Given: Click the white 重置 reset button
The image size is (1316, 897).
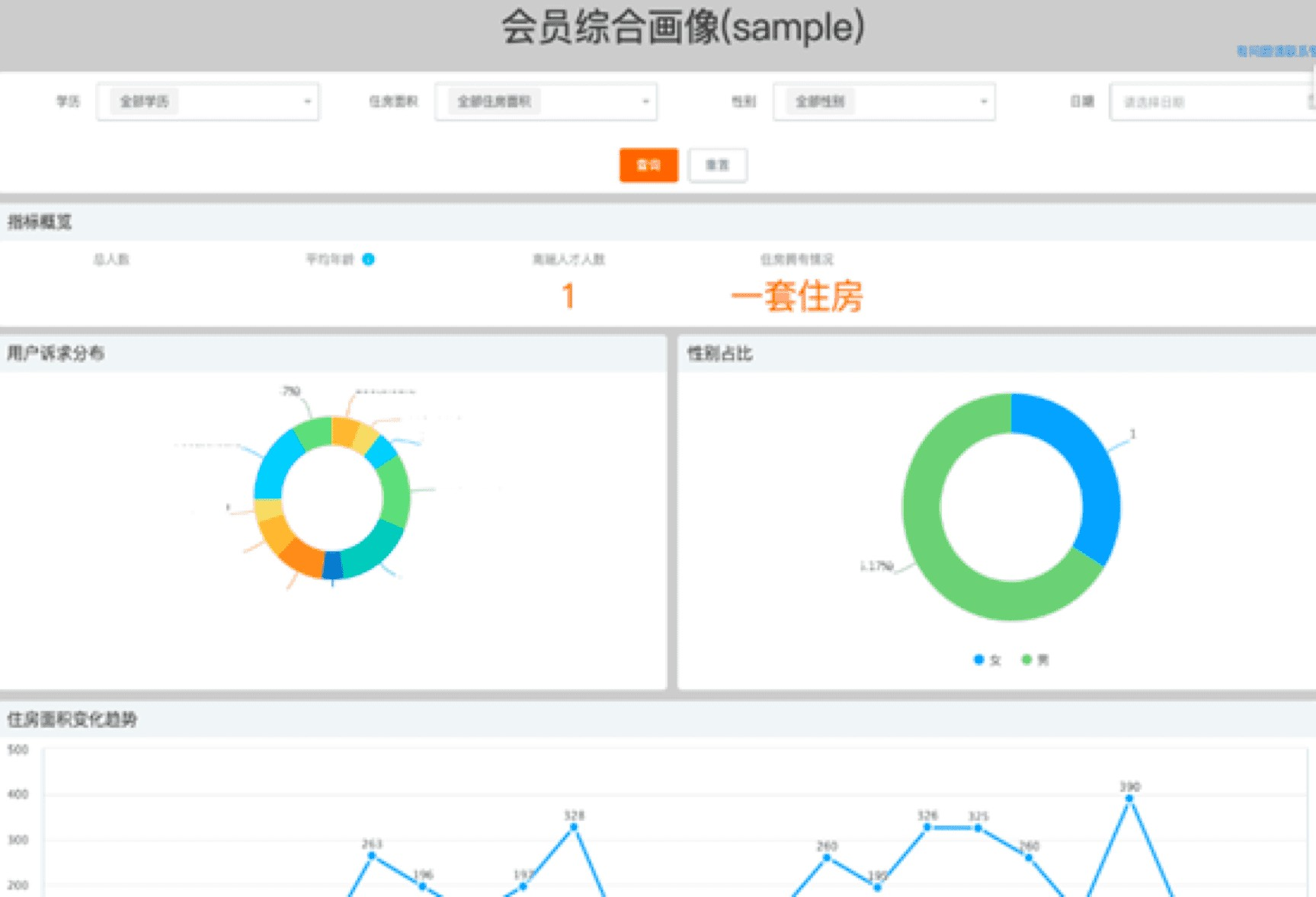Looking at the screenshot, I should [718, 165].
